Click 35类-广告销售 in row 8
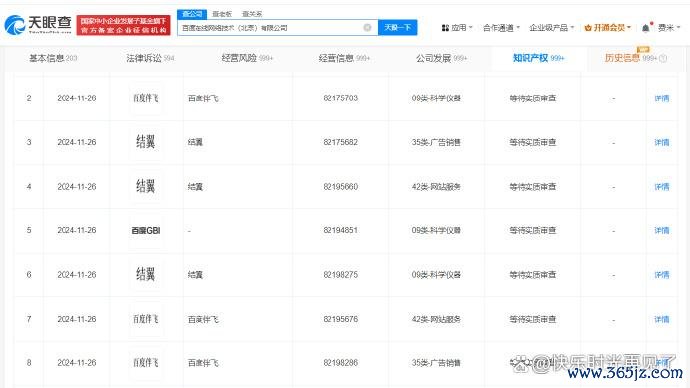The image size is (690, 388). pos(436,362)
